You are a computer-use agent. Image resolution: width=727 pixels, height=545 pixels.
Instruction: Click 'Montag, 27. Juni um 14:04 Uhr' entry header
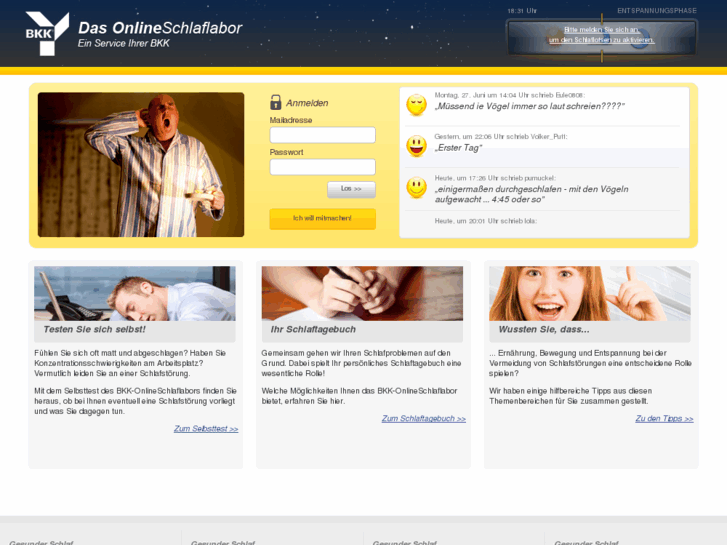pyautogui.click(x=510, y=95)
